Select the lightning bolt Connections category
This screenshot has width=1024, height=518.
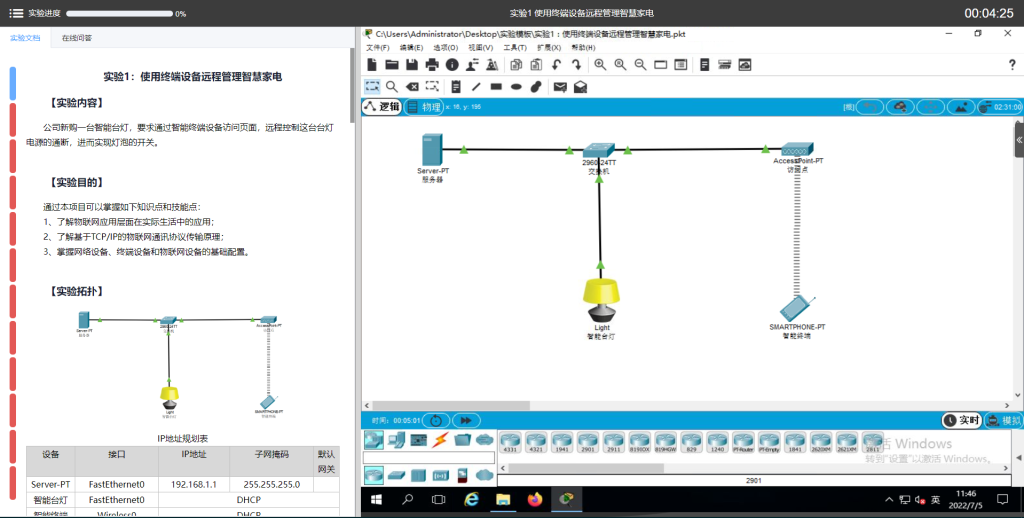click(439, 440)
